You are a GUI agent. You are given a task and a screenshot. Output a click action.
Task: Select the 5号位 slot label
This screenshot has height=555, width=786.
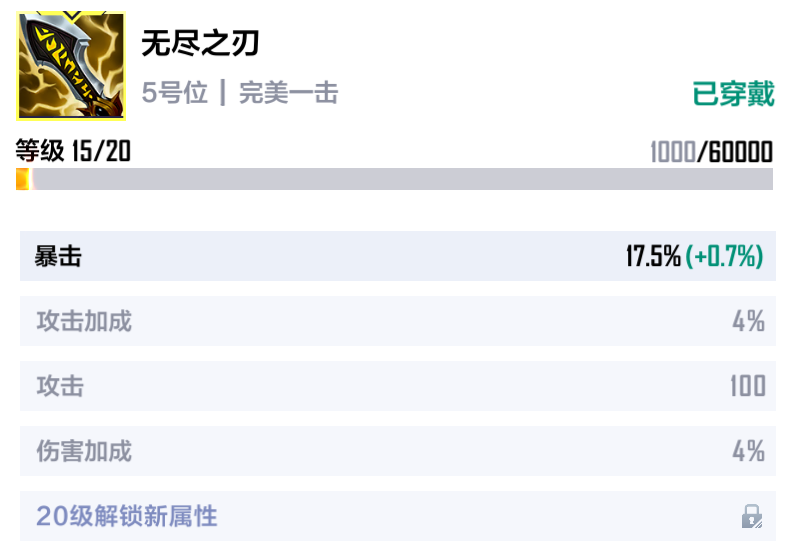174,93
